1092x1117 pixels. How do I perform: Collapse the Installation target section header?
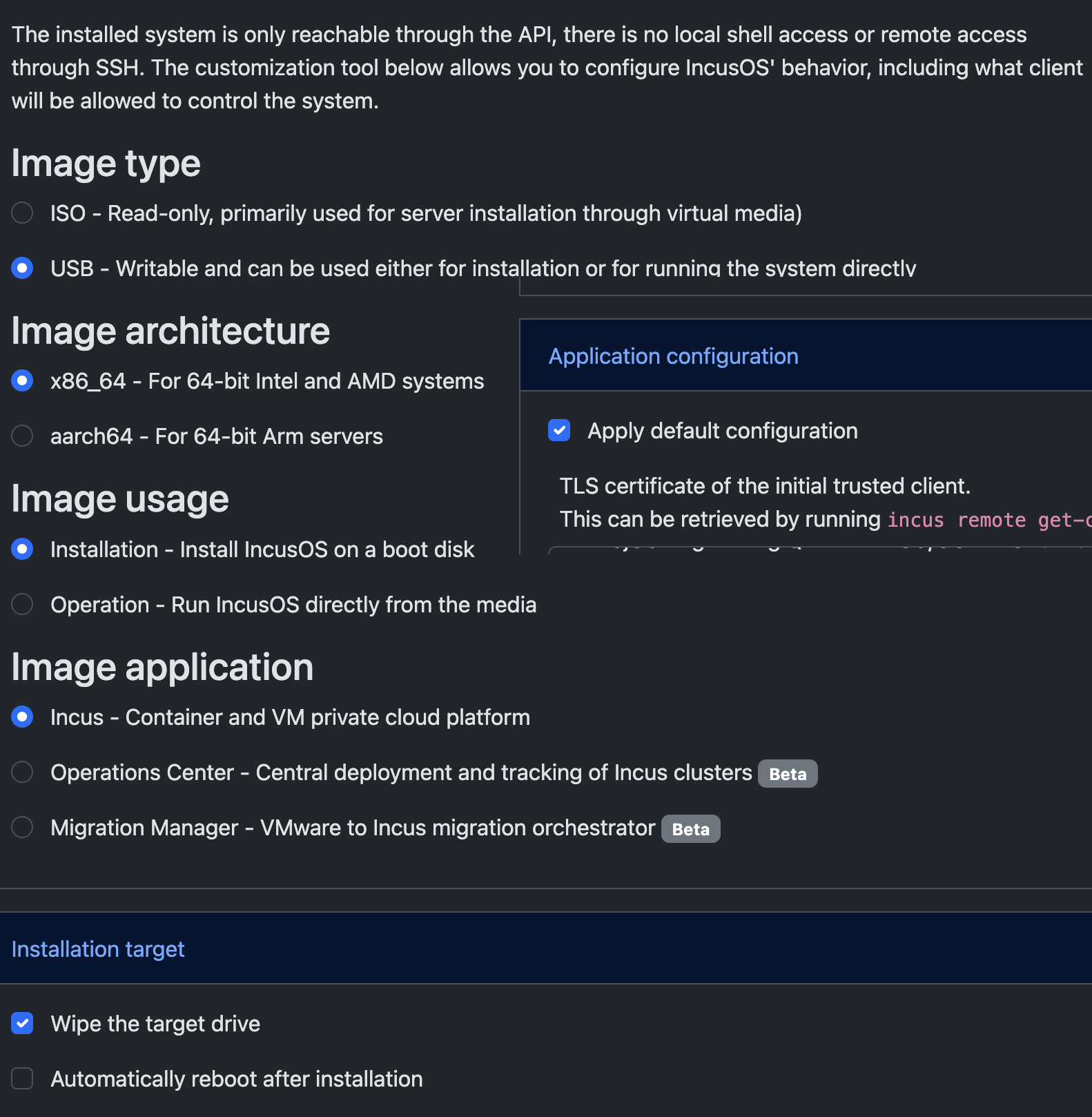click(98, 949)
